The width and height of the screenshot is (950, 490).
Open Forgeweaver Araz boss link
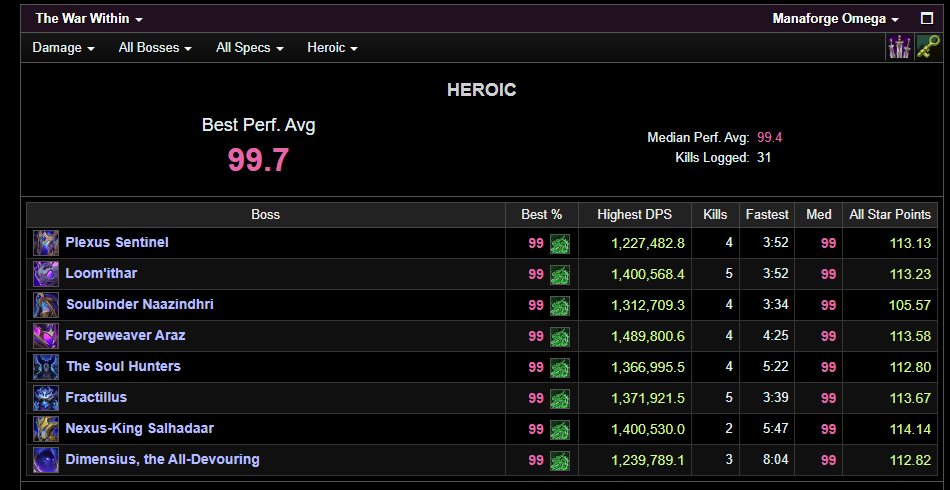click(125, 335)
